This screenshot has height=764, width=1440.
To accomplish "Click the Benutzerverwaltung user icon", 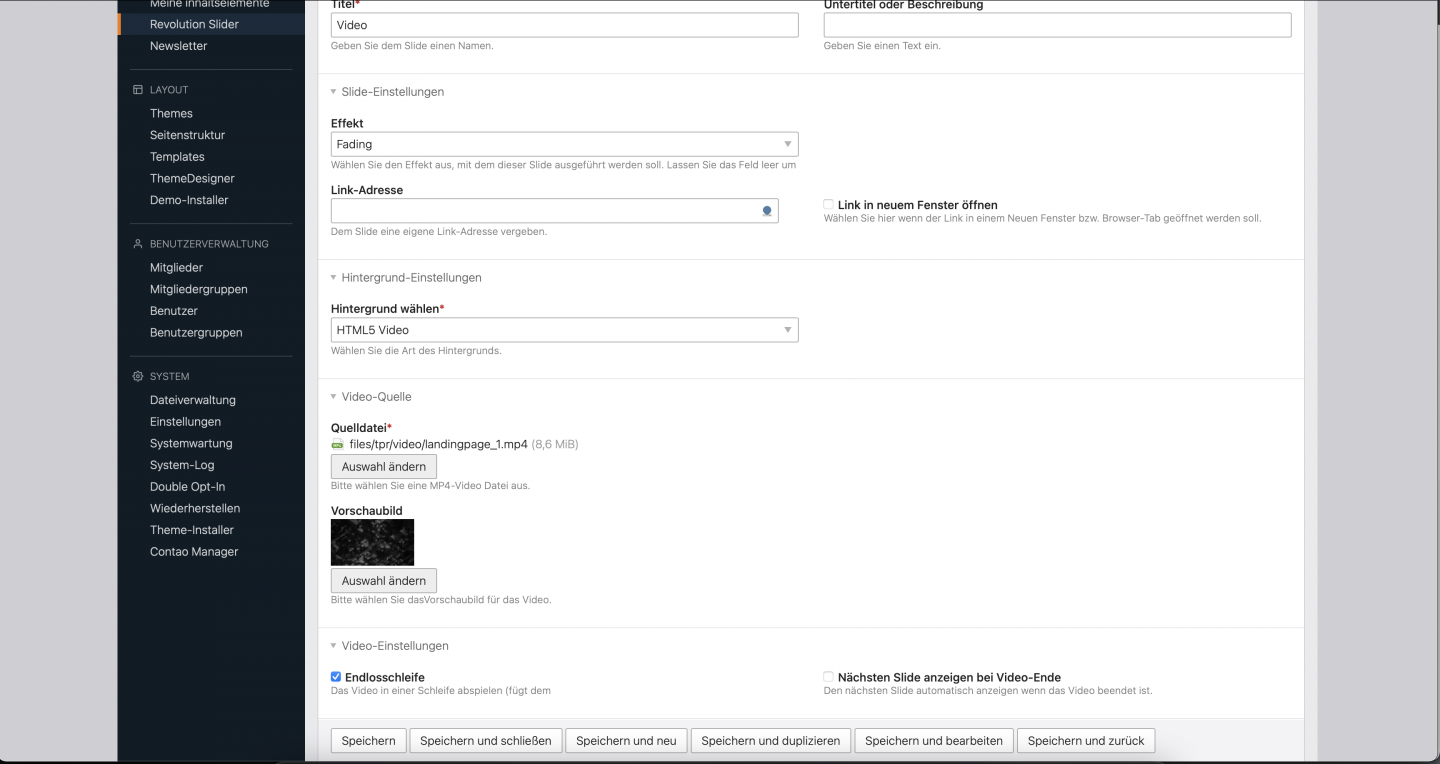I will pyautogui.click(x=138, y=244).
